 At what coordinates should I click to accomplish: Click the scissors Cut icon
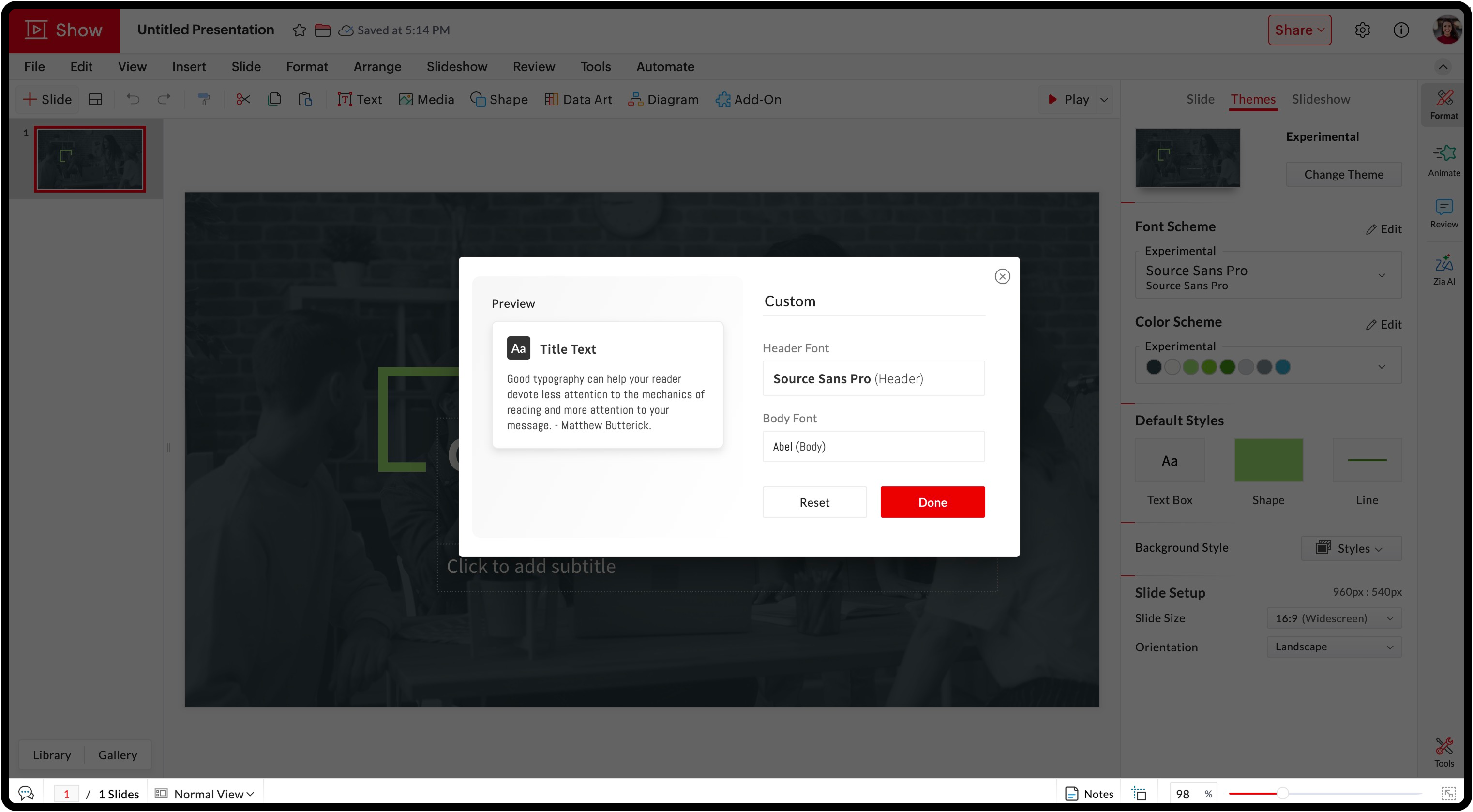click(x=243, y=100)
